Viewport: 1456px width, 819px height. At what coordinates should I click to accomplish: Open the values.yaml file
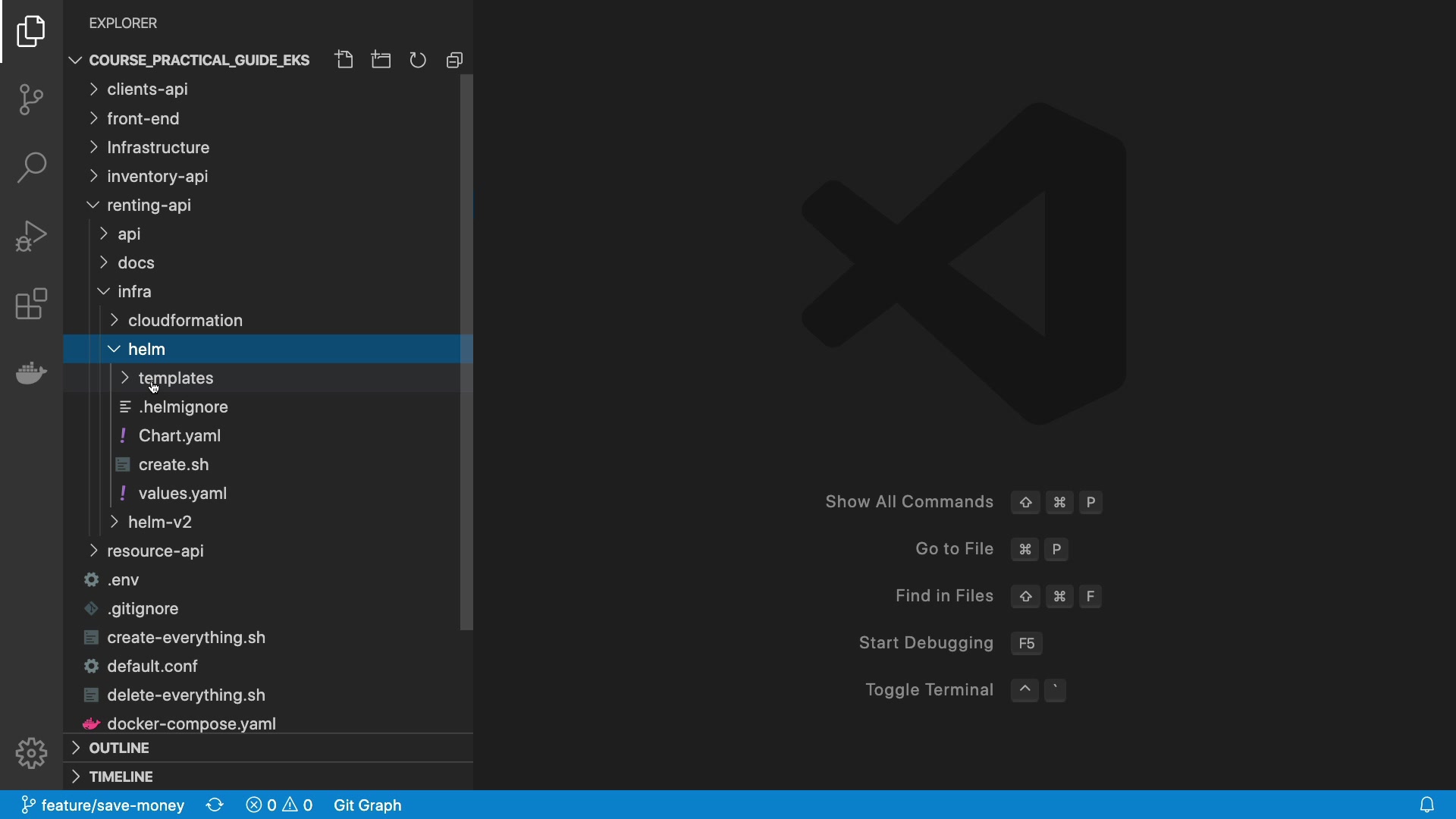(x=183, y=493)
